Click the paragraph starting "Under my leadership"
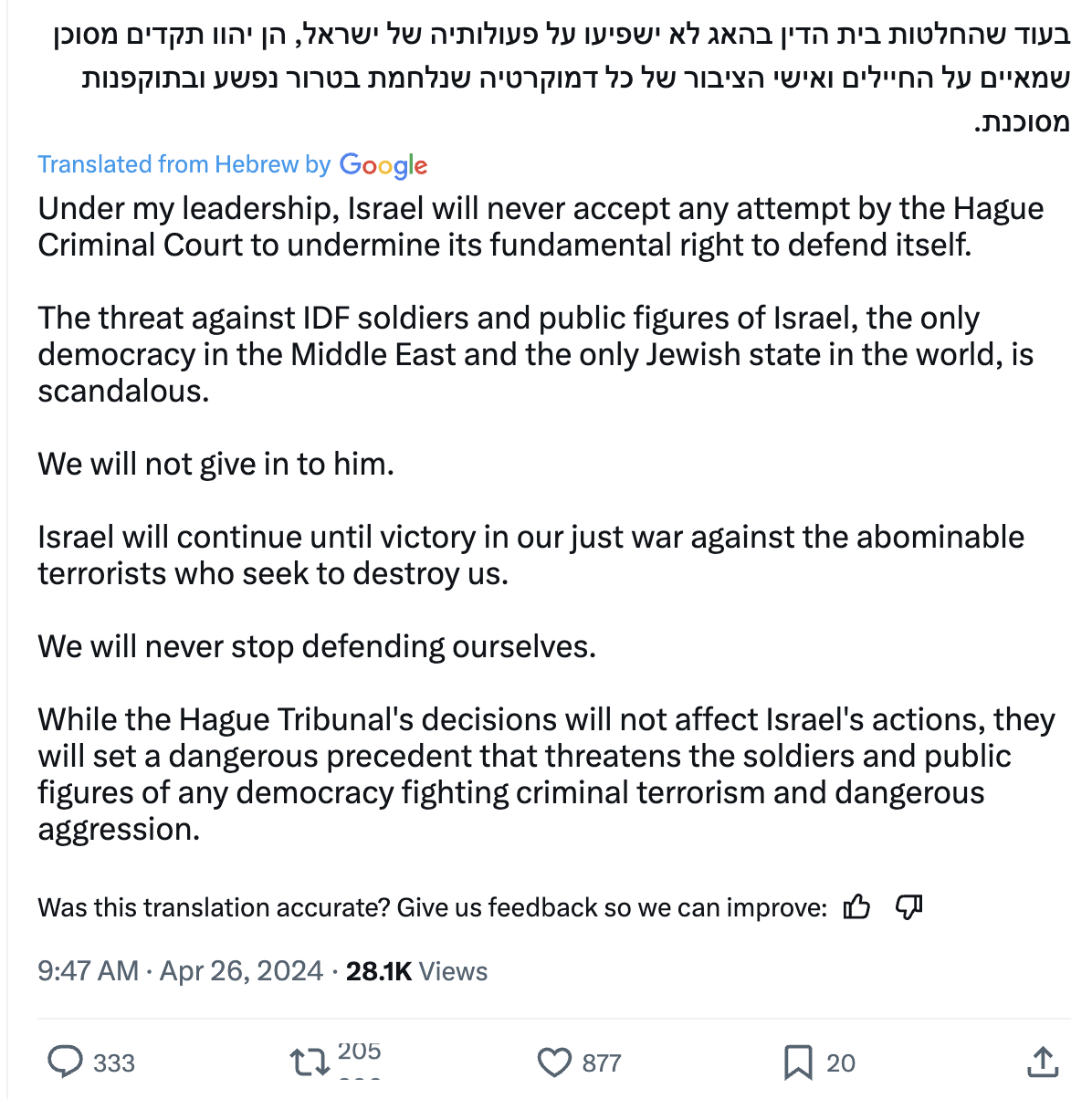The width and height of the screenshot is (1092, 1099). (x=541, y=226)
